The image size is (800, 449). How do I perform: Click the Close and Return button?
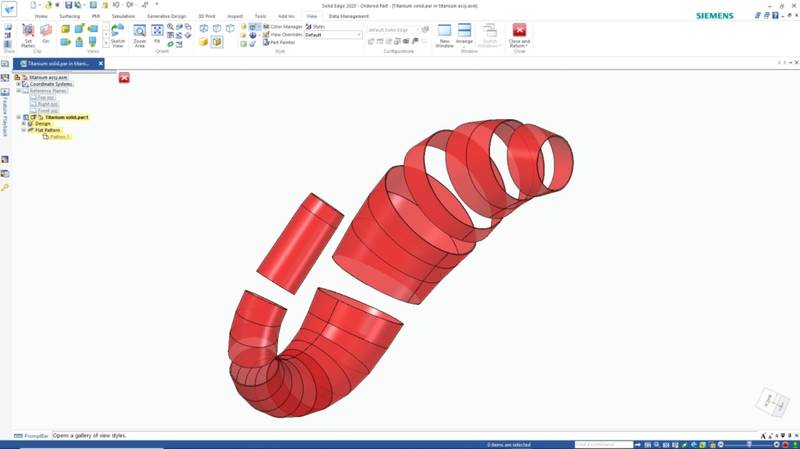[519, 34]
